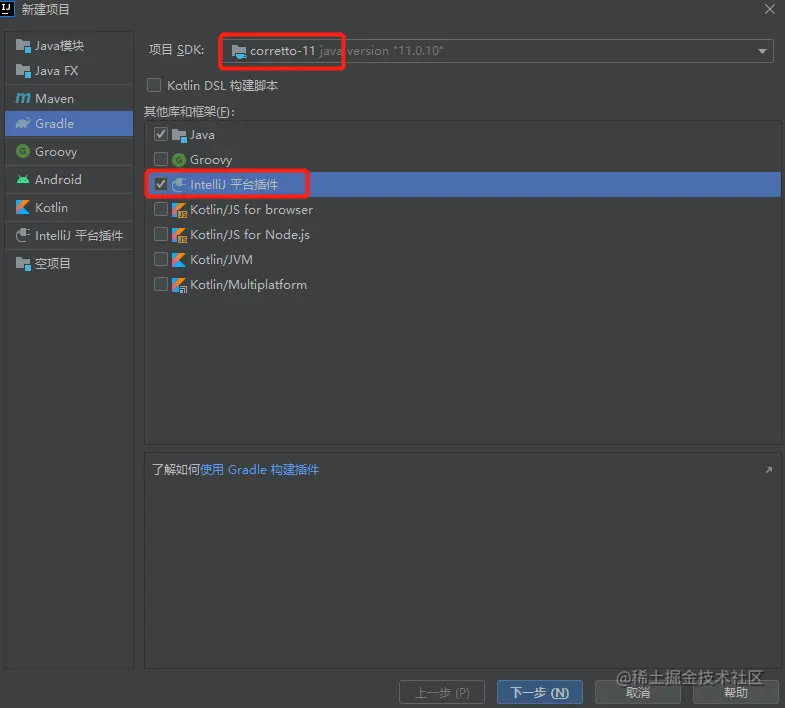Image resolution: width=785 pixels, height=708 pixels.
Task: Click the Java label in frameworks list
Action: pos(202,135)
